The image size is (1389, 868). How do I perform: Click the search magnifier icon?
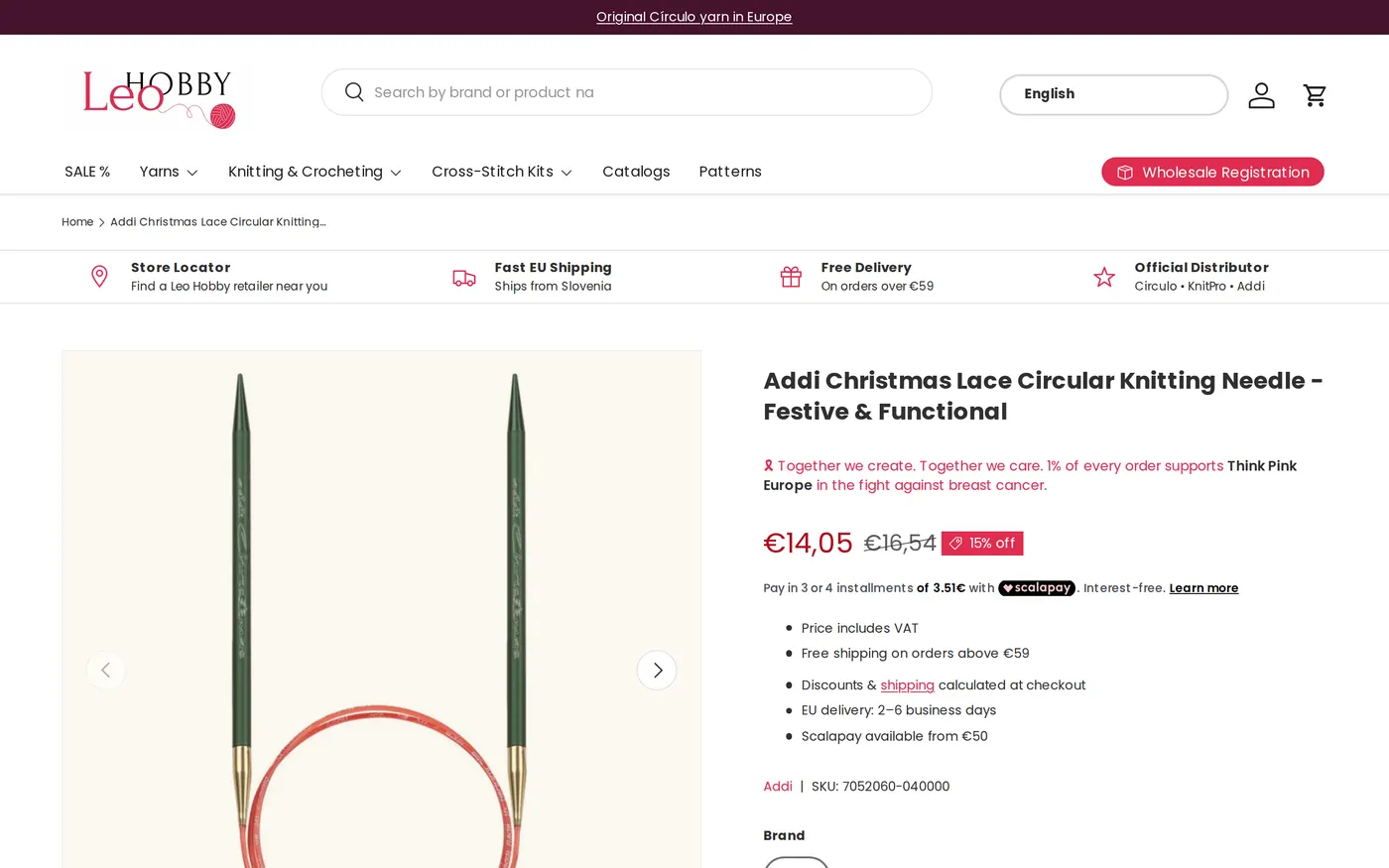click(354, 92)
